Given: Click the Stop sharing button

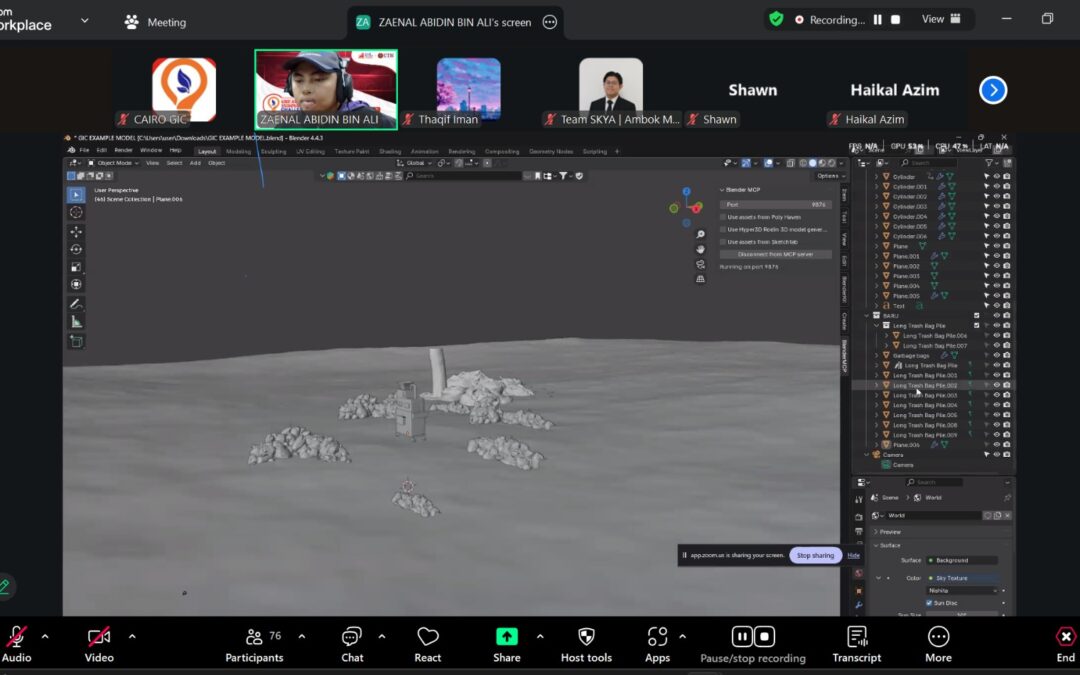Looking at the screenshot, I should 815,555.
